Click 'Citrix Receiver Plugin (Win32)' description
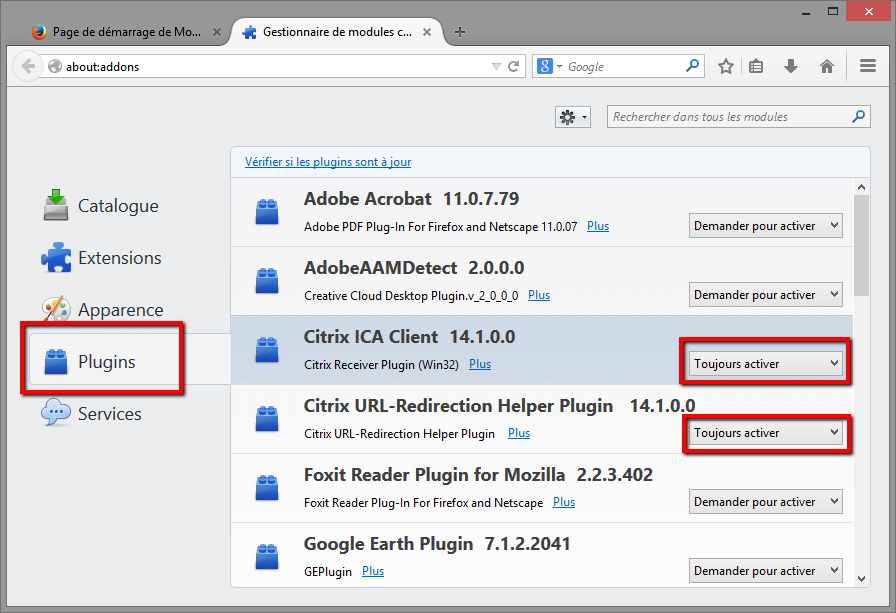 [381, 365]
